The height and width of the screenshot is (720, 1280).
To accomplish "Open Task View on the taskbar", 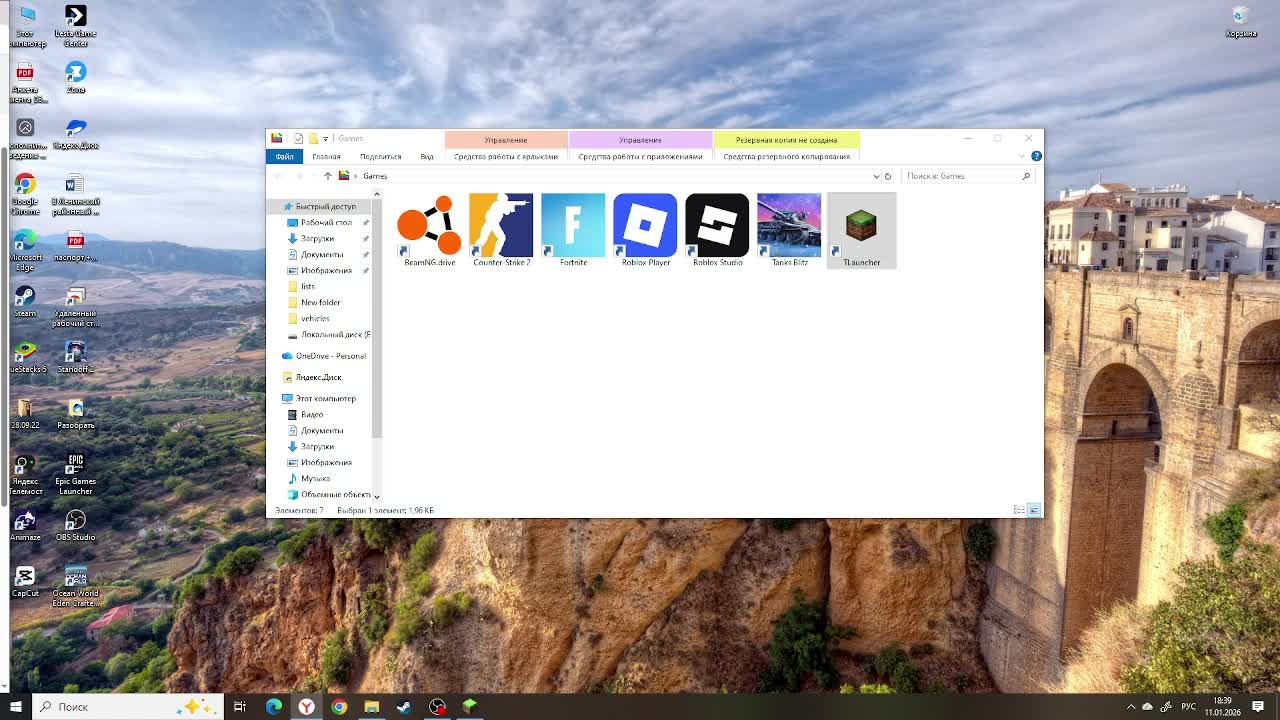I will click(240, 707).
